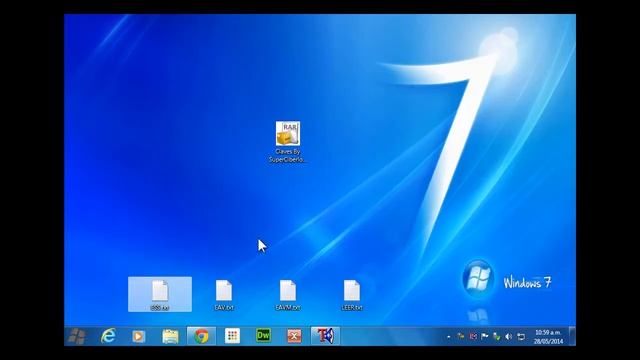Select the Claves By SuperCiberlo RAR archive

point(288,142)
